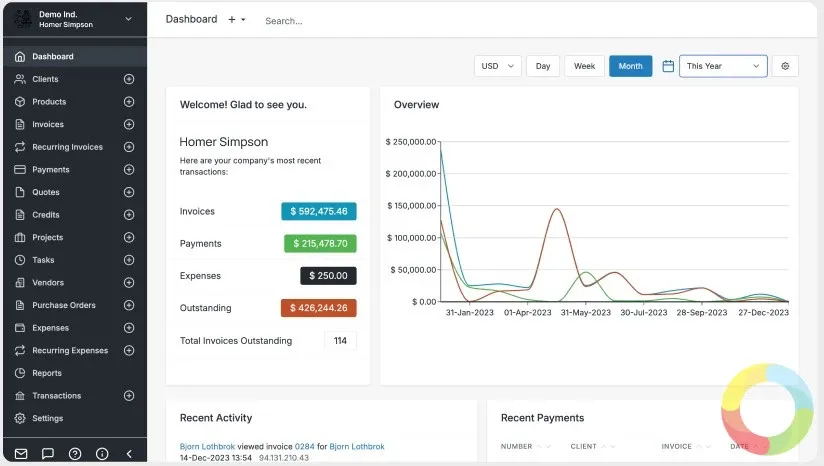Click the $ 426,244.26 outstanding badge
Screen dimensions: 824x466
pyautogui.click(x=319, y=308)
